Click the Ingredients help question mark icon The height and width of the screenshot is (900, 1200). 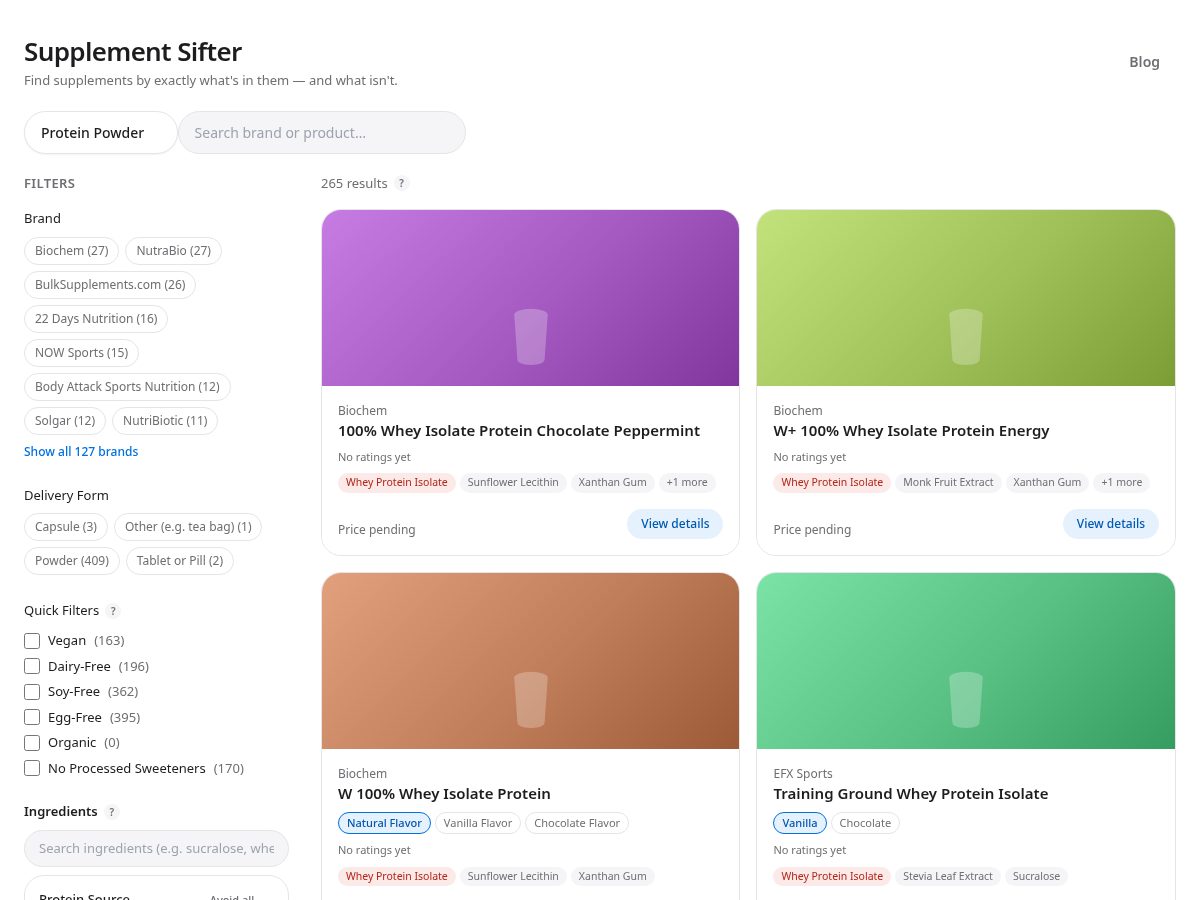pos(112,812)
